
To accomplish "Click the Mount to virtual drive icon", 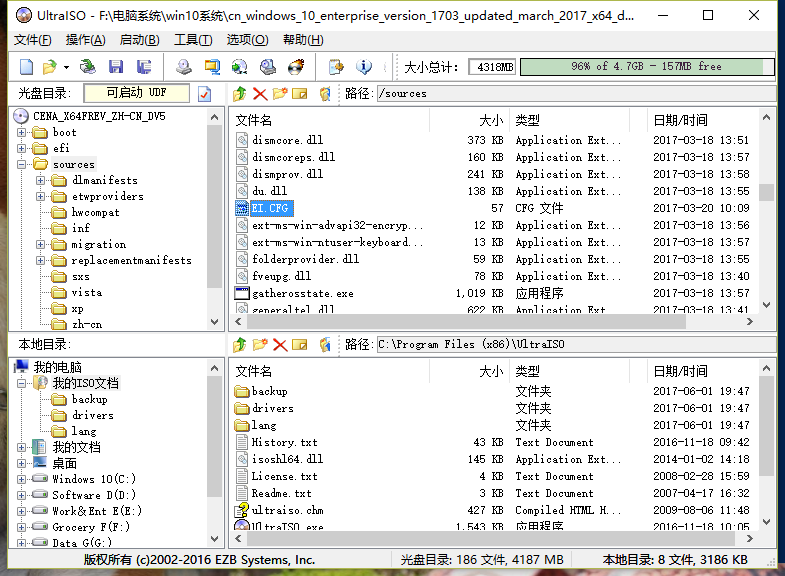I will [268, 67].
